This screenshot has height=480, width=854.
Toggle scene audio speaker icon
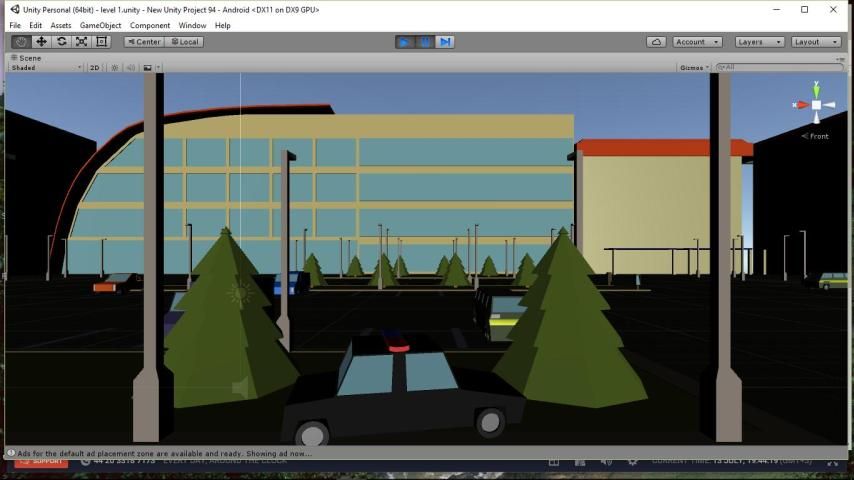point(130,68)
